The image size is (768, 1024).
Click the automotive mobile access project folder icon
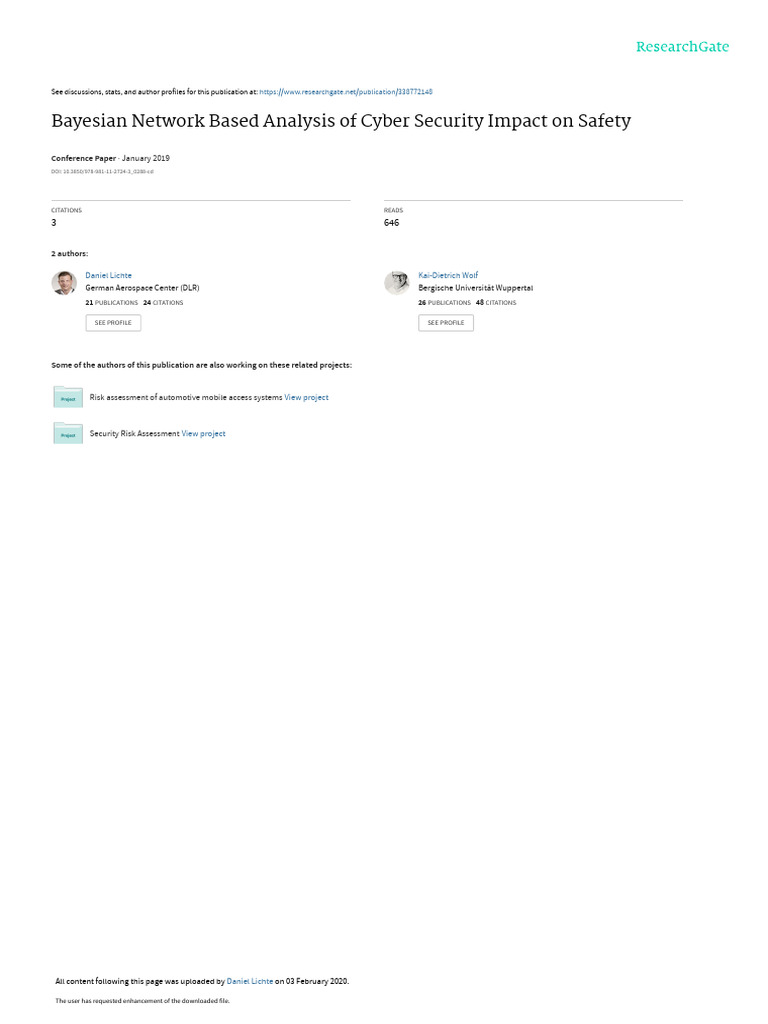coord(68,397)
